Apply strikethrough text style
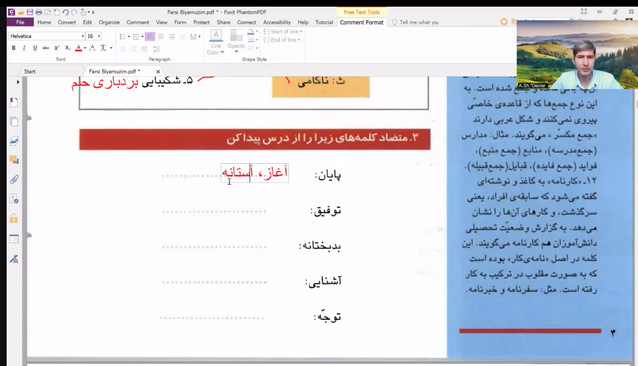The width and height of the screenshot is (638, 366). [x=46, y=48]
